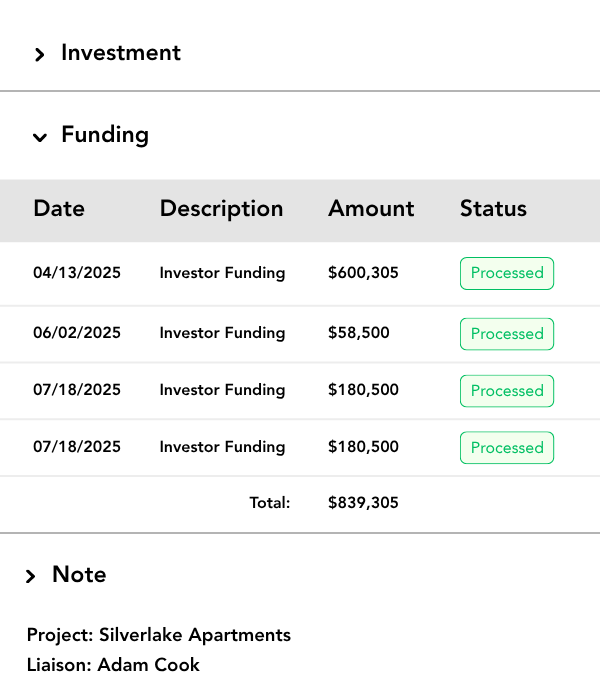600x700 pixels.
Task: Click the Project: Silverlake Apartments note line
Action: click(159, 635)
